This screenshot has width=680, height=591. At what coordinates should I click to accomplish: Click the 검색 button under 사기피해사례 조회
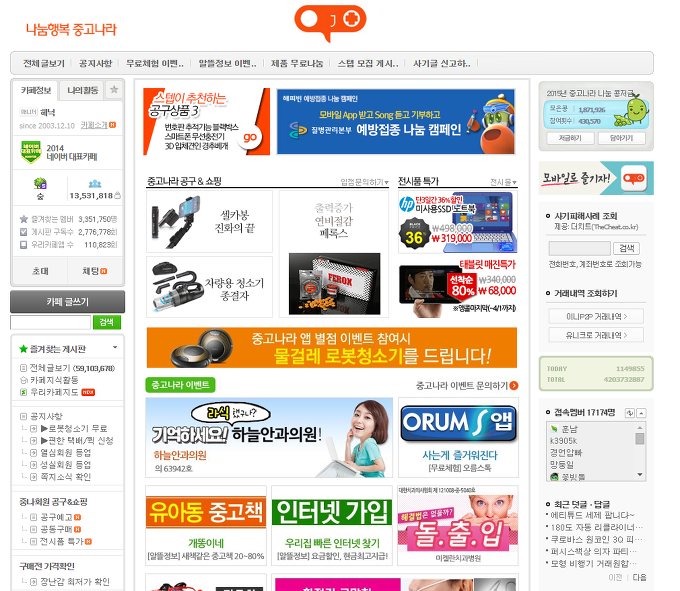(626, 248)
